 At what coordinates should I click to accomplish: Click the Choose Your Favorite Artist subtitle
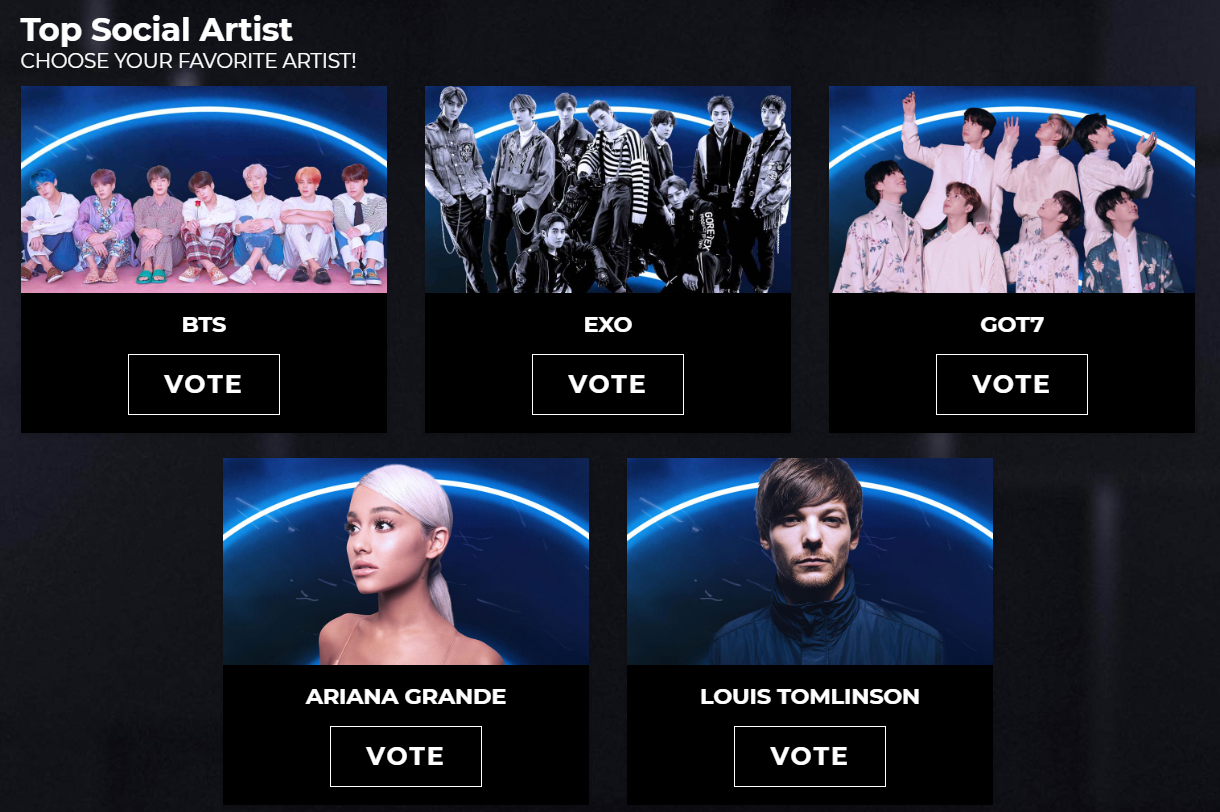click(x=189, y=61)
